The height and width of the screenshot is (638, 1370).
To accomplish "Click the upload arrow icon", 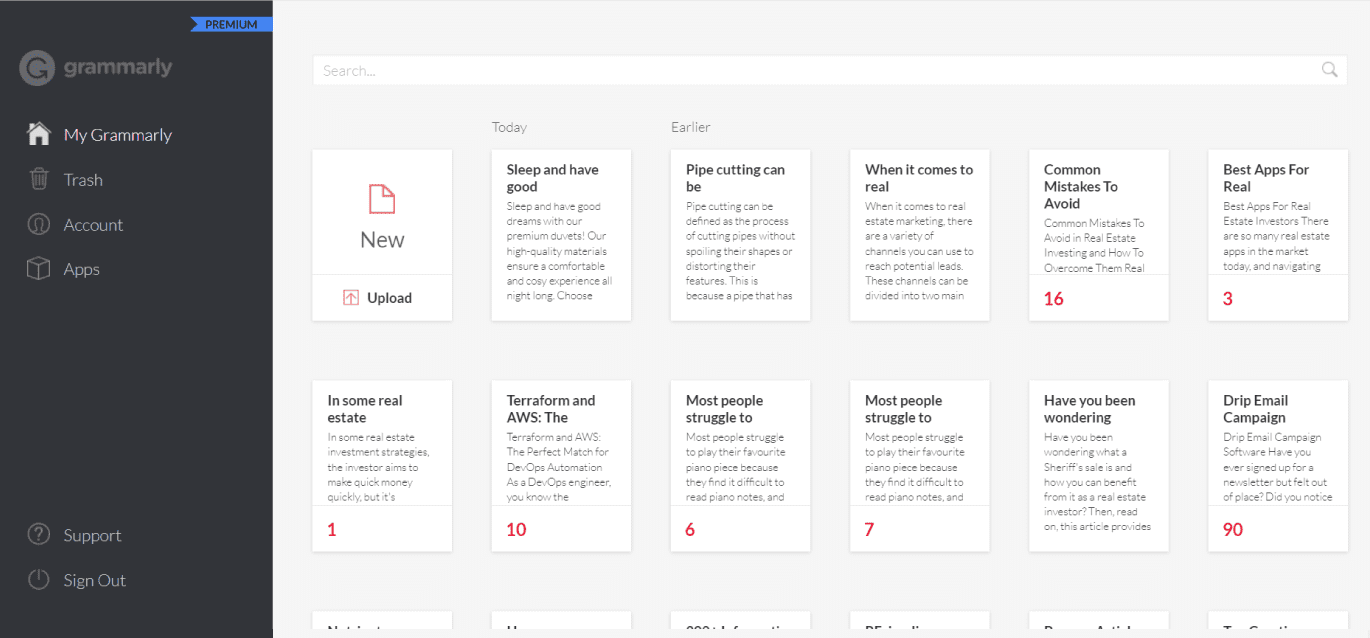I will pyautogui.click(x=351, y=298).
